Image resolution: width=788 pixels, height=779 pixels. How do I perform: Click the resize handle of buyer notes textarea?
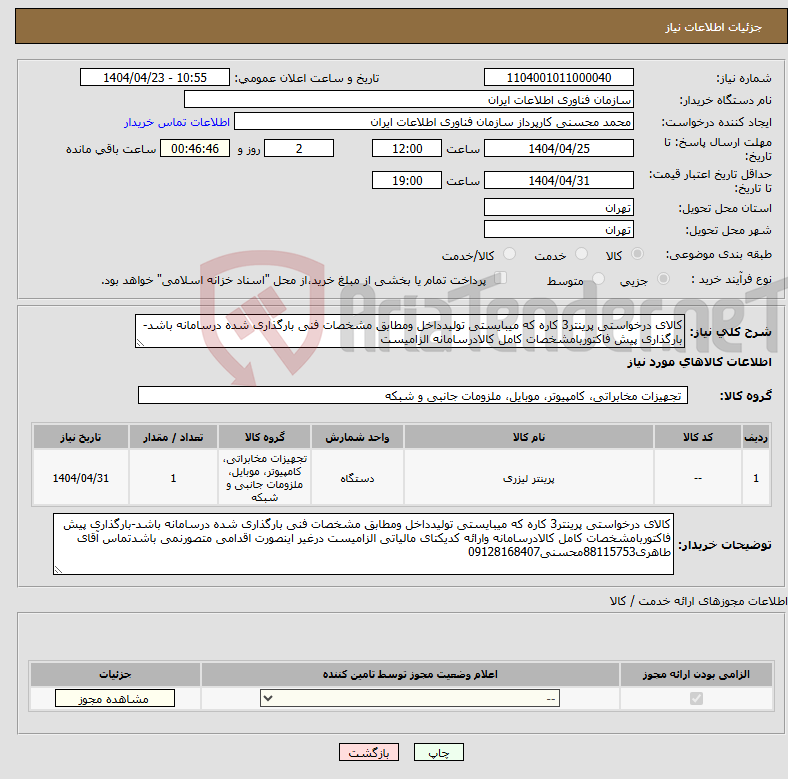coord(58,569)
